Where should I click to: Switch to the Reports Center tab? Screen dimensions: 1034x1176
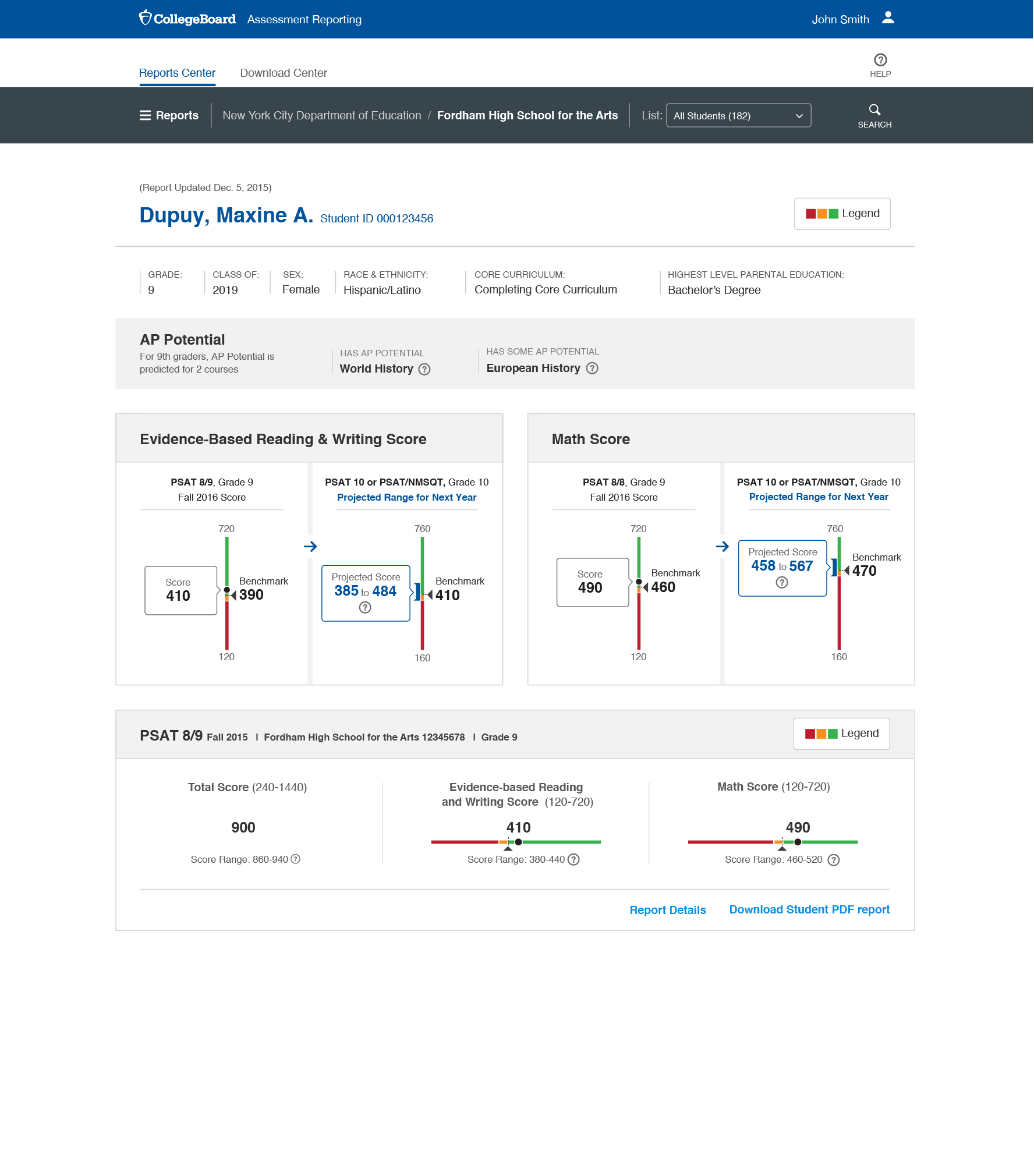(x=177, y=73)
